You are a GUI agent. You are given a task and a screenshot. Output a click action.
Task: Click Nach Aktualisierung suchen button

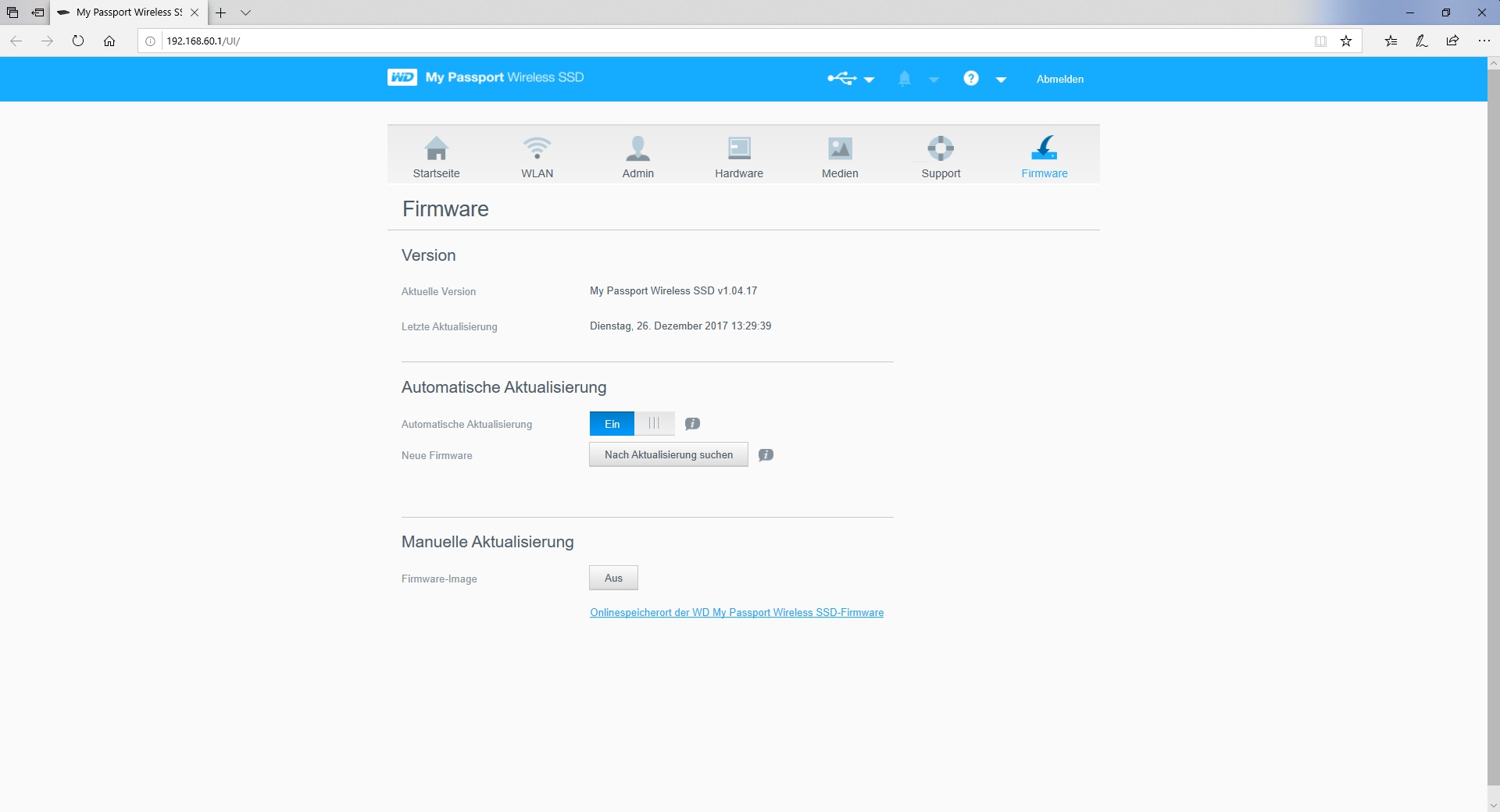pyautogui.click(x=669, y=454)
